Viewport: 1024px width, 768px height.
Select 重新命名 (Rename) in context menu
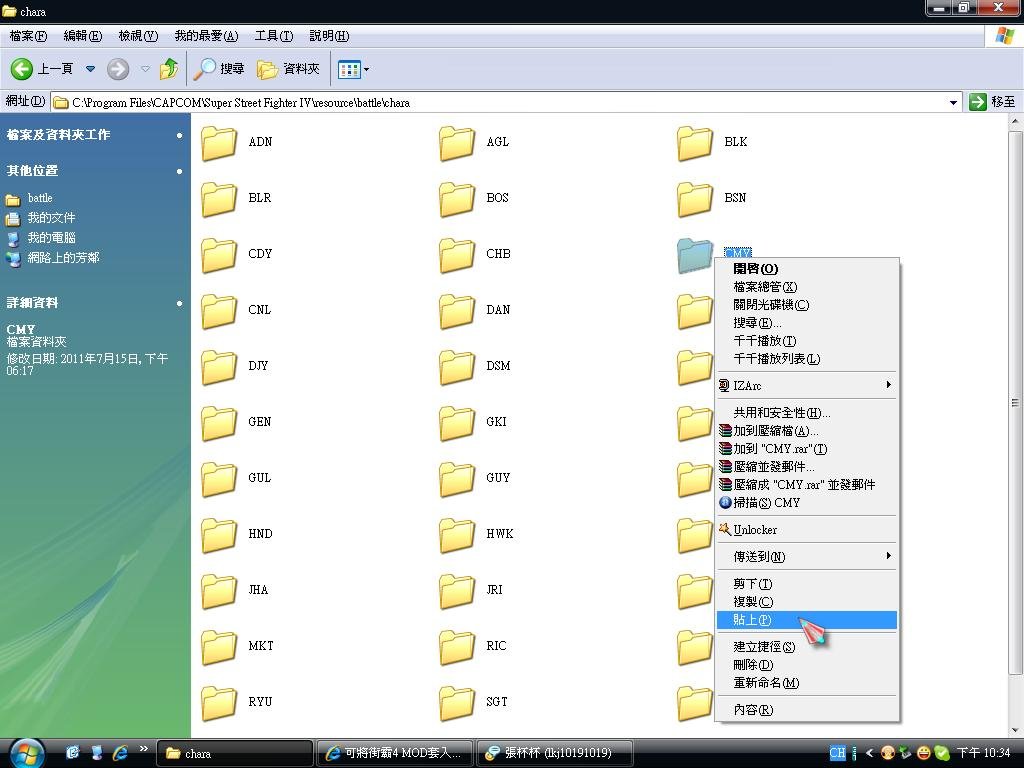click(766, 683)
